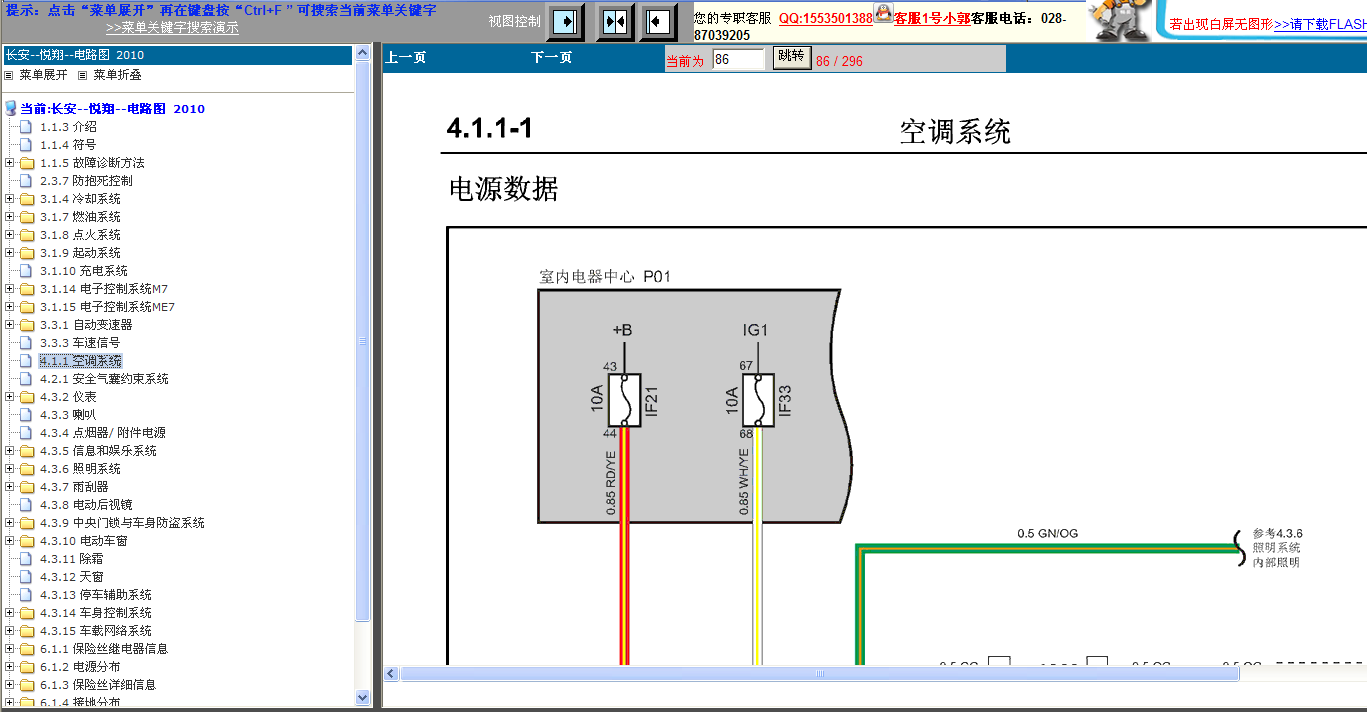Click the 长安--悦翔--电路图 2010 header title
Viewport: 1367px width, 712px height.
pyautogui.click(x=75, y=55)
